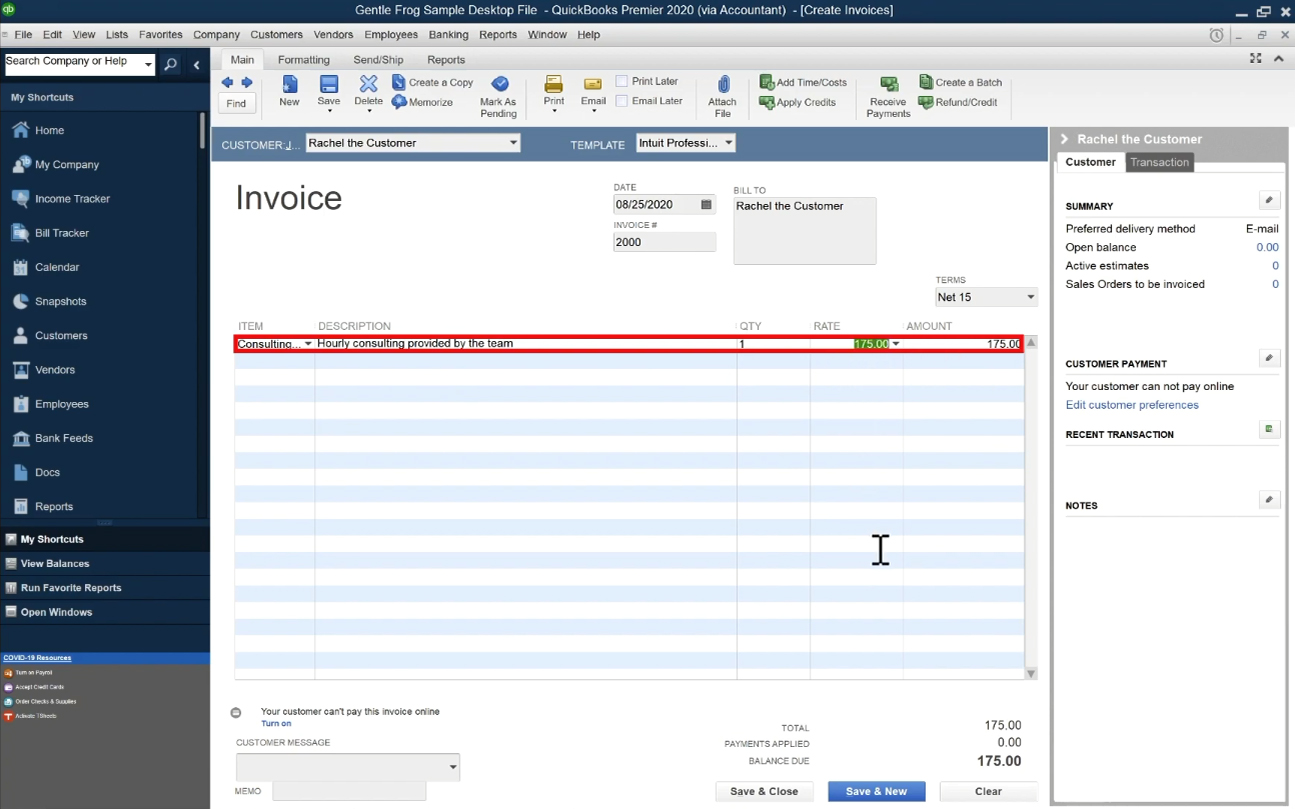The image size is (1295, 809).
Task: Click the Memo field
Action: tap(349, 791)
